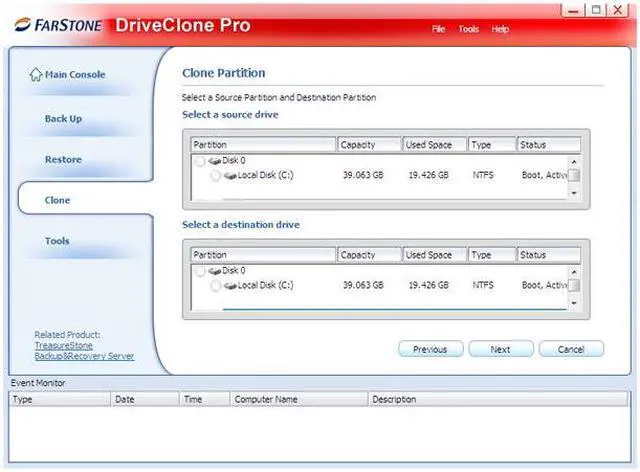This screenshot has height=472, width=640.
Task: Click the Previous button
Action: point(431,349)
